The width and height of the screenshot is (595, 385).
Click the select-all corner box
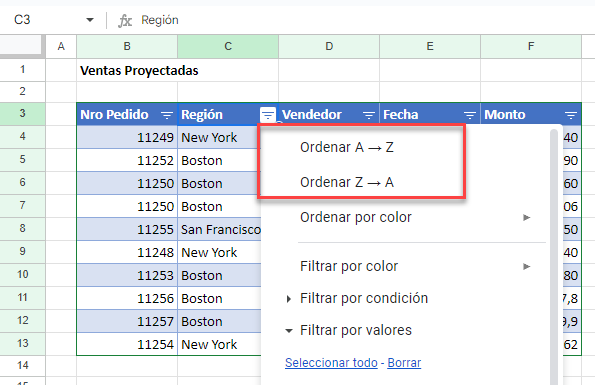[x=21, y=46]
